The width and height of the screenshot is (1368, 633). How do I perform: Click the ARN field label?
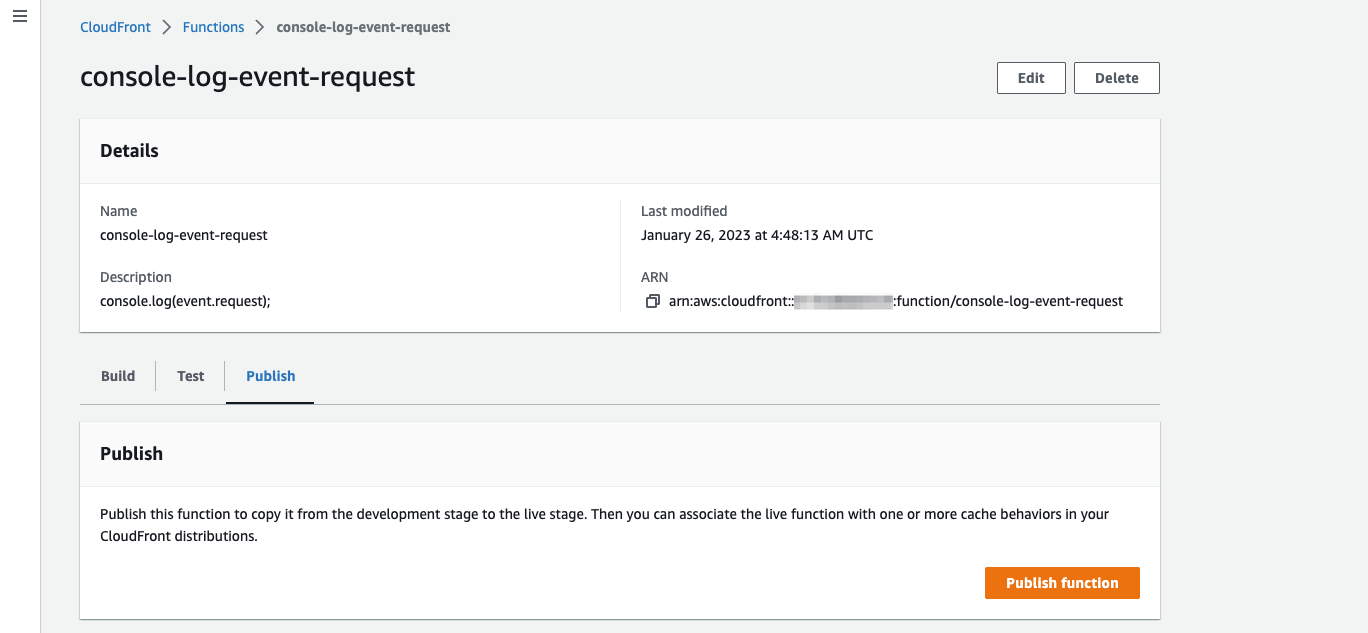point(654,277)
